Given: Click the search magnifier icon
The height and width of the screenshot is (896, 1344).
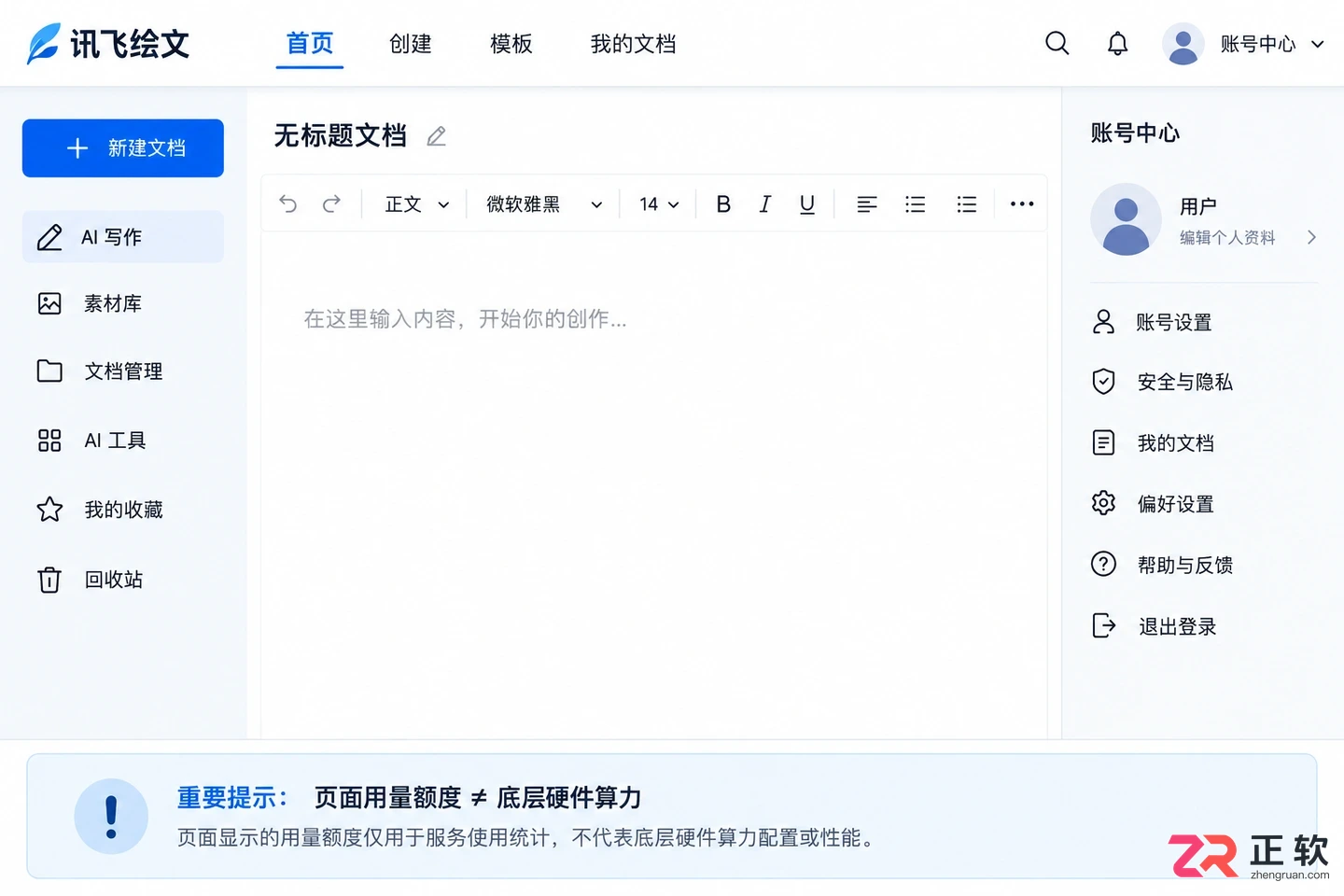Looking at the screenshot, I should [1057, 43].
